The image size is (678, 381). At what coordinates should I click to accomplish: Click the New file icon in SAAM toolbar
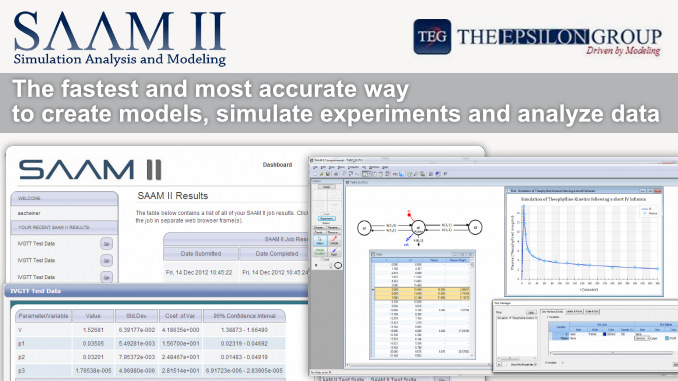click(315, 174)
